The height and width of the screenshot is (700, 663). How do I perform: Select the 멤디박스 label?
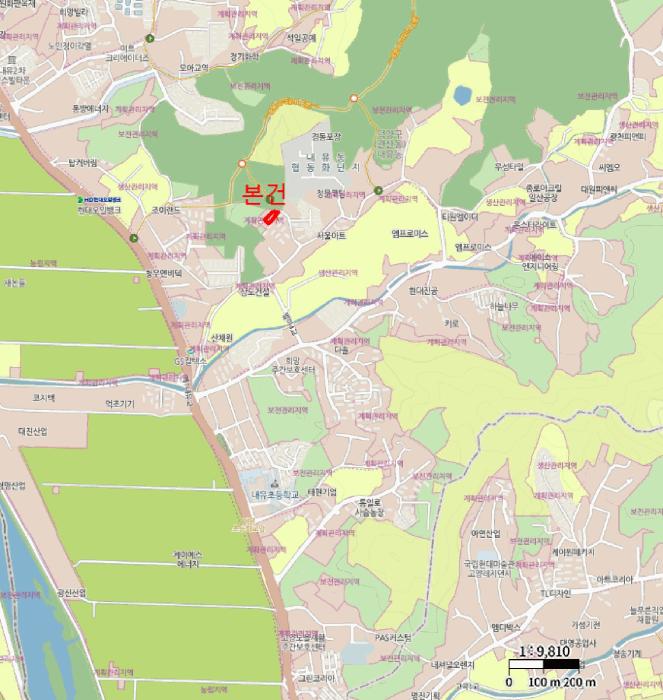tap(506, 627)
